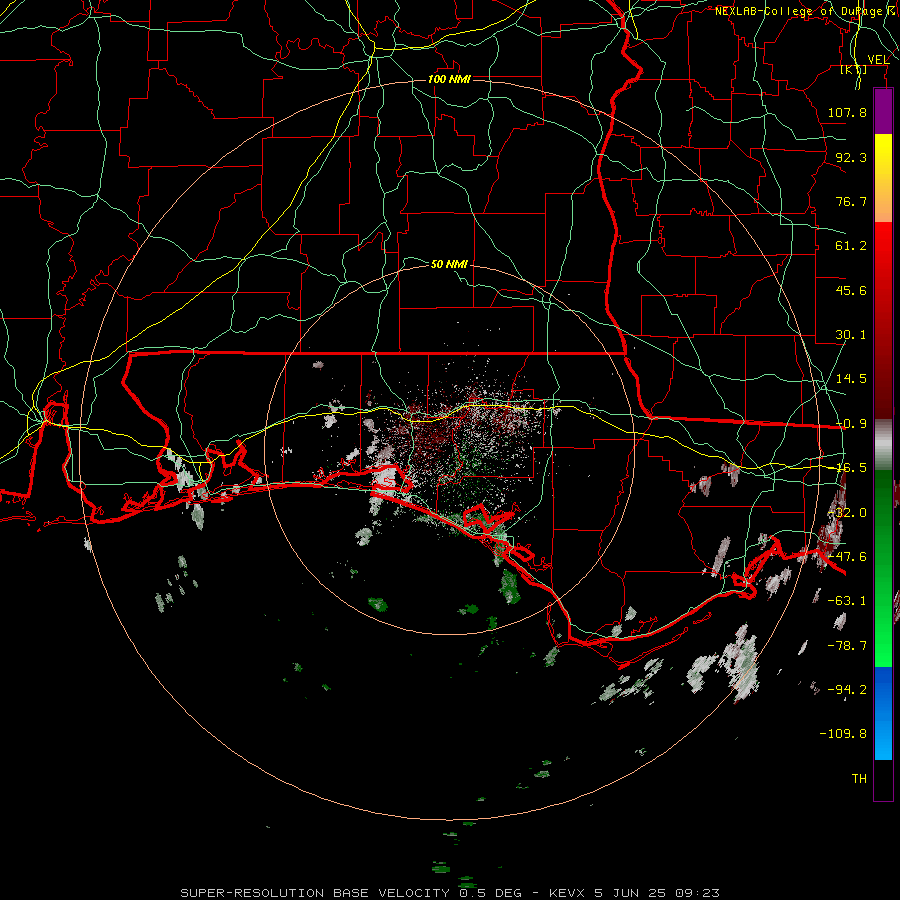Image resolution: width=900 pixels, height=900 pixels.
Task: Select the -109.8 velocity scale value
Action: pyautogui.click(x=843, y=734)
